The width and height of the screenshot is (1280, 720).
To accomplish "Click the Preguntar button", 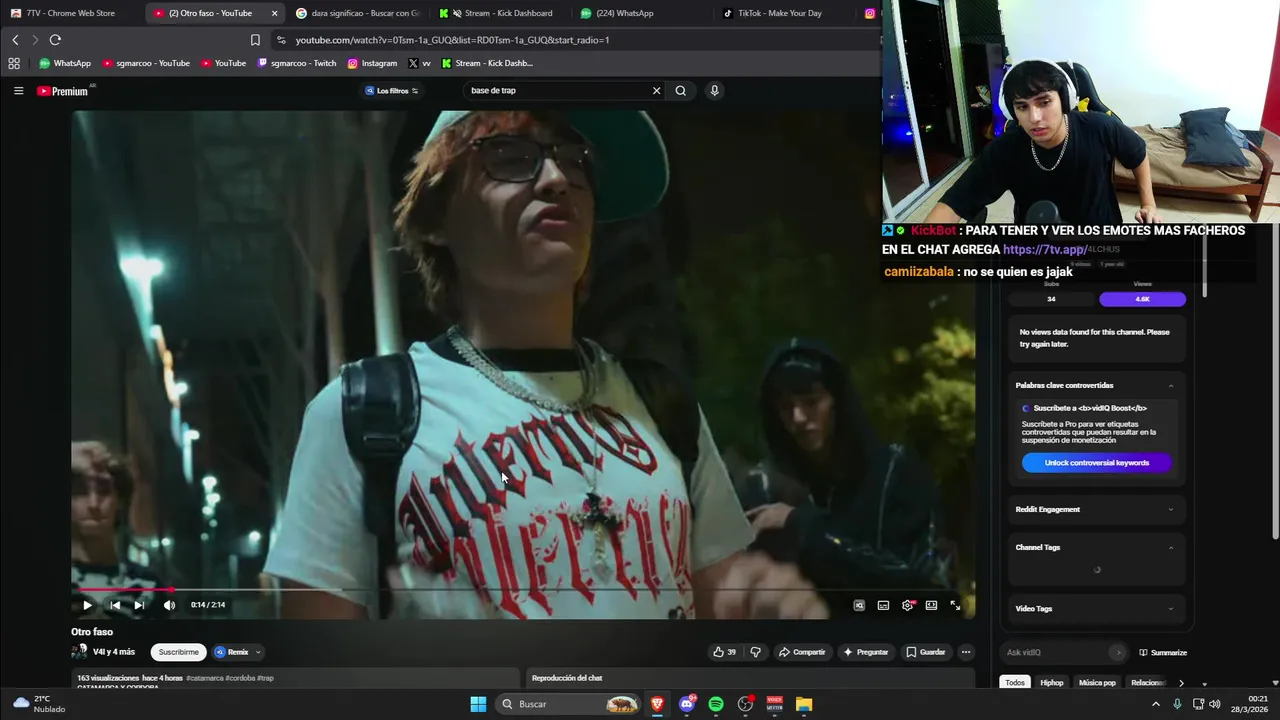I will tap(865, 652).
